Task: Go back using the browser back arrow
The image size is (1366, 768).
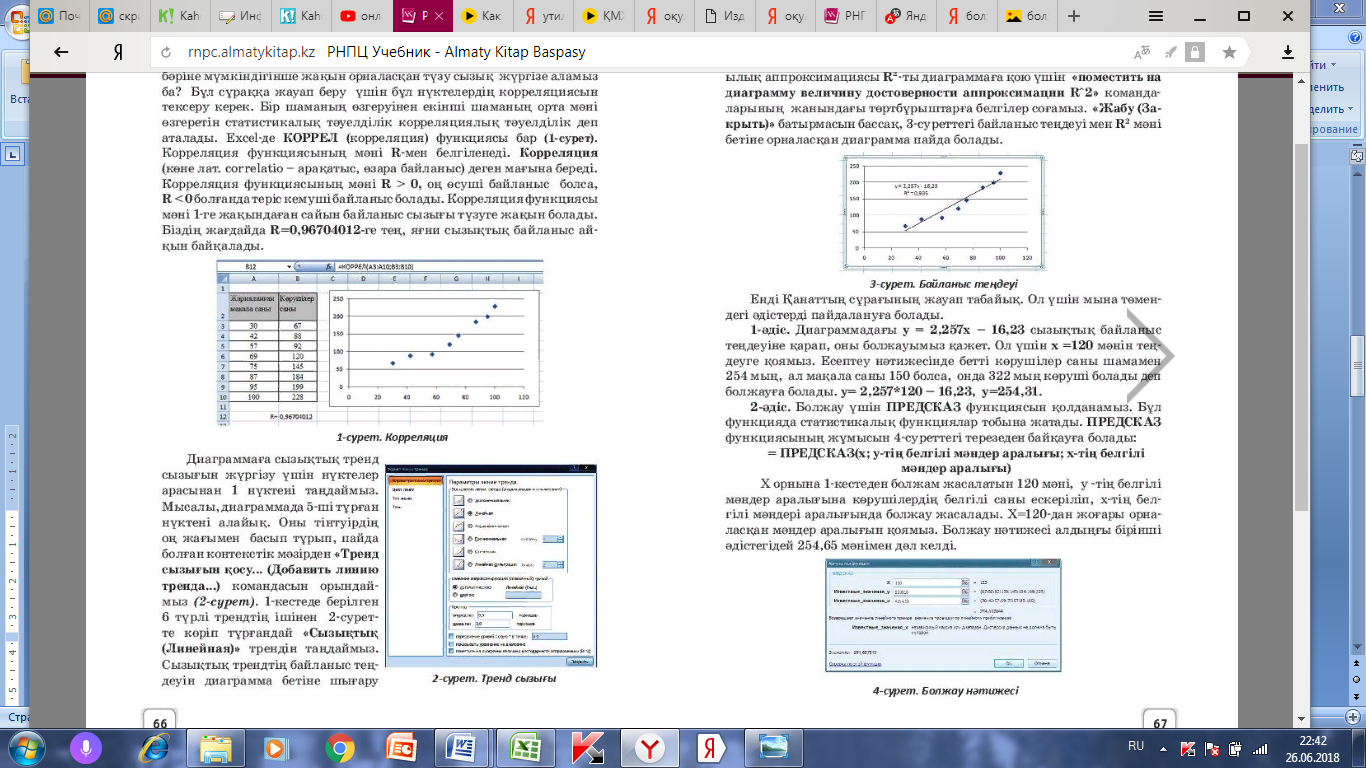Action: pyautogui.click(x=61, y=52)
